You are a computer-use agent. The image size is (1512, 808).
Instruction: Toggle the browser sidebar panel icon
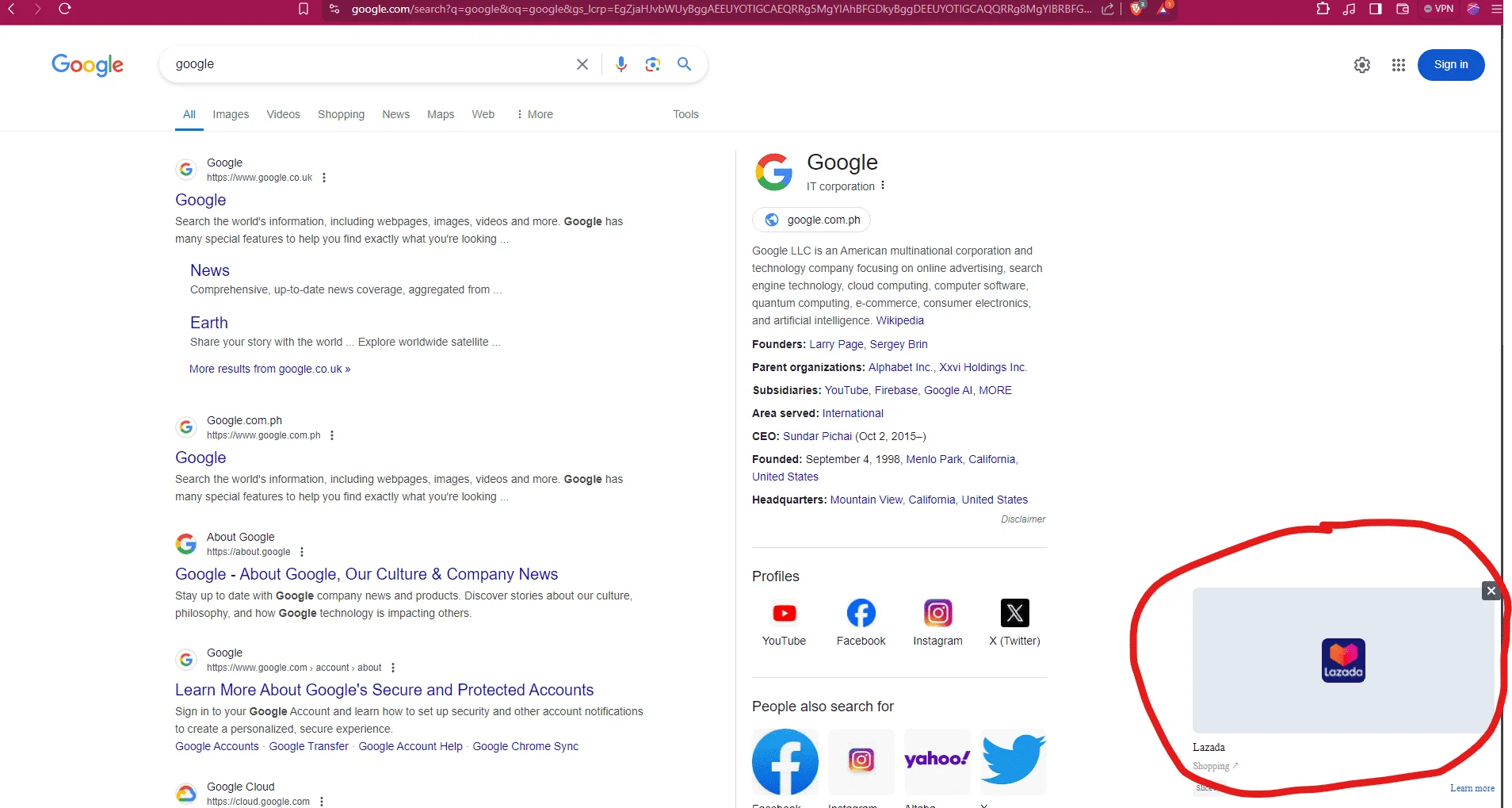[1376, 9]
